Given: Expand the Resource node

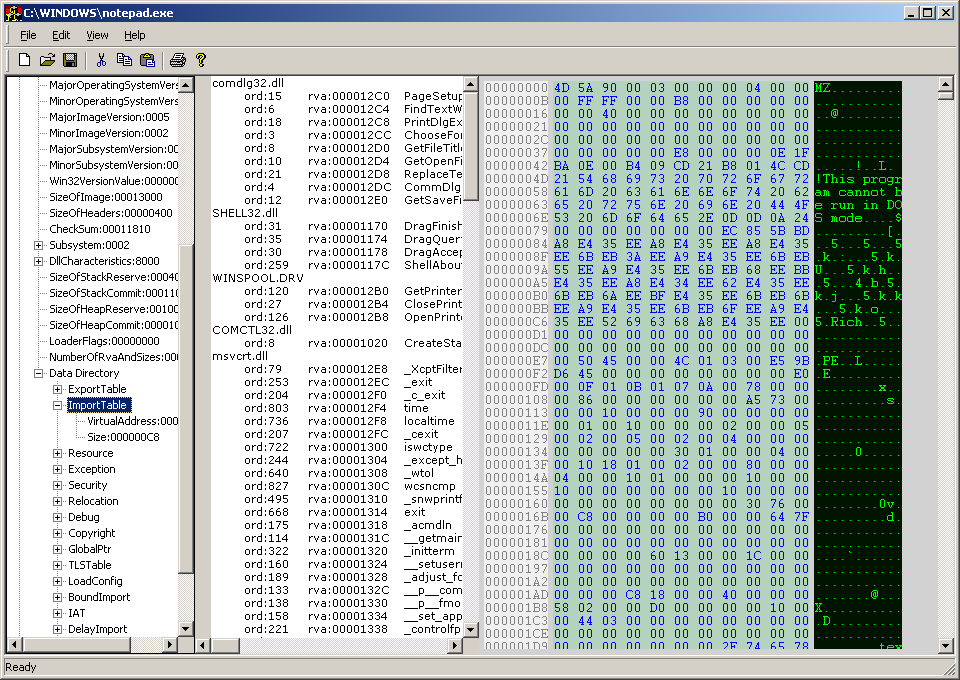Looking at the screenshot, I should 58,454.
